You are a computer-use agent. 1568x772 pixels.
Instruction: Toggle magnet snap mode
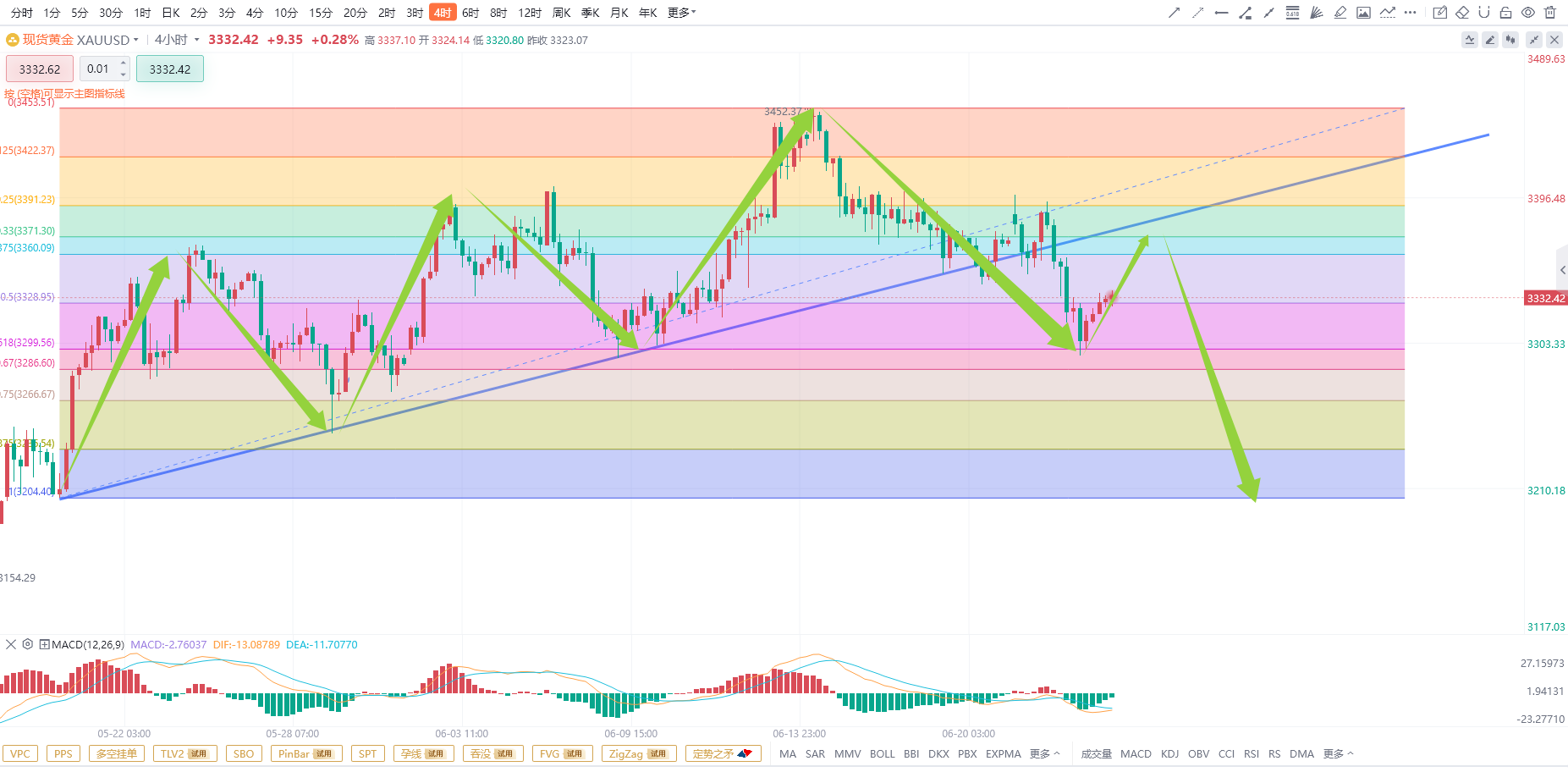pyautogui.click(x=1483, y=13)
